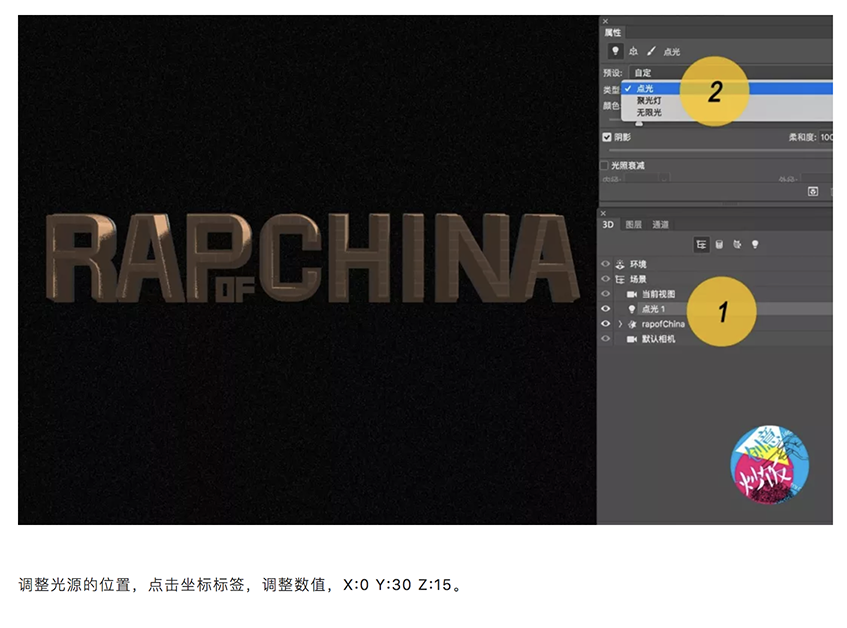The width and height of the screenshot is (847, 628).
Task: Toggle visibility of 当前视图 row
Action: tap(606, 294)
